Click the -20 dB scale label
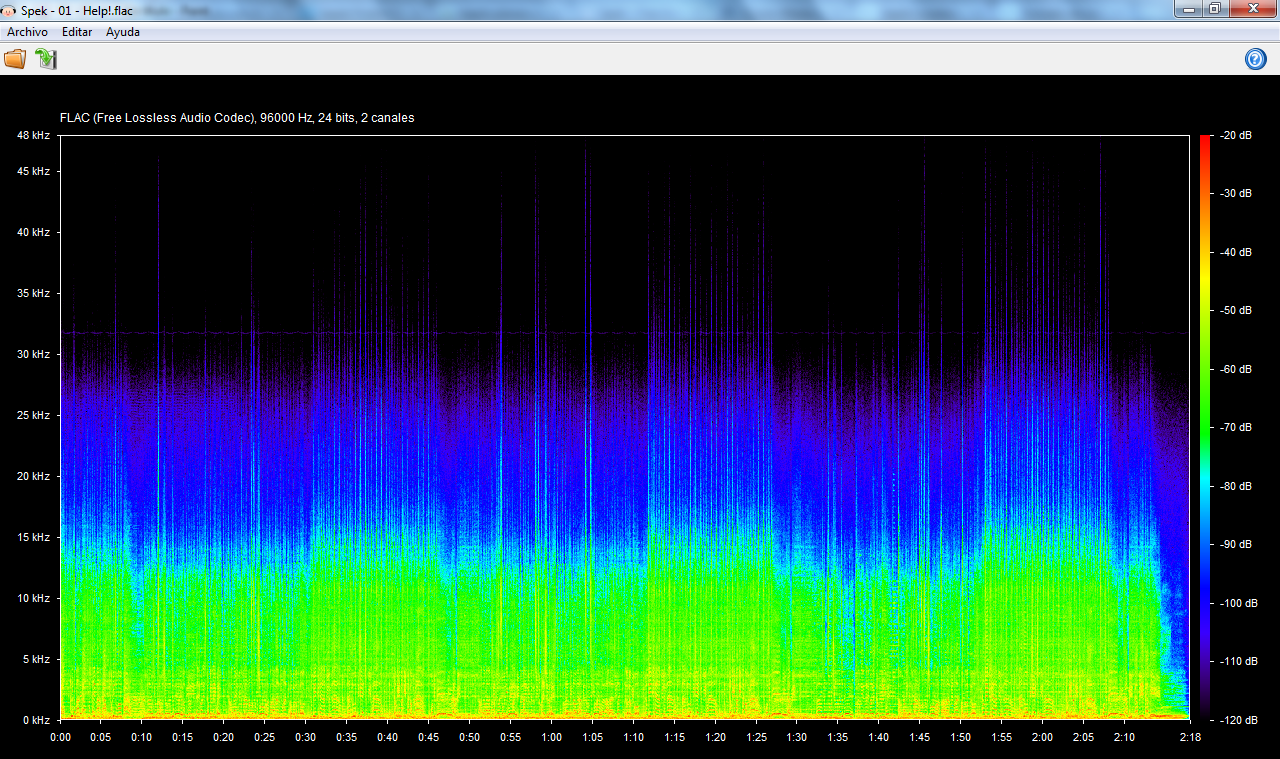 1236,135
